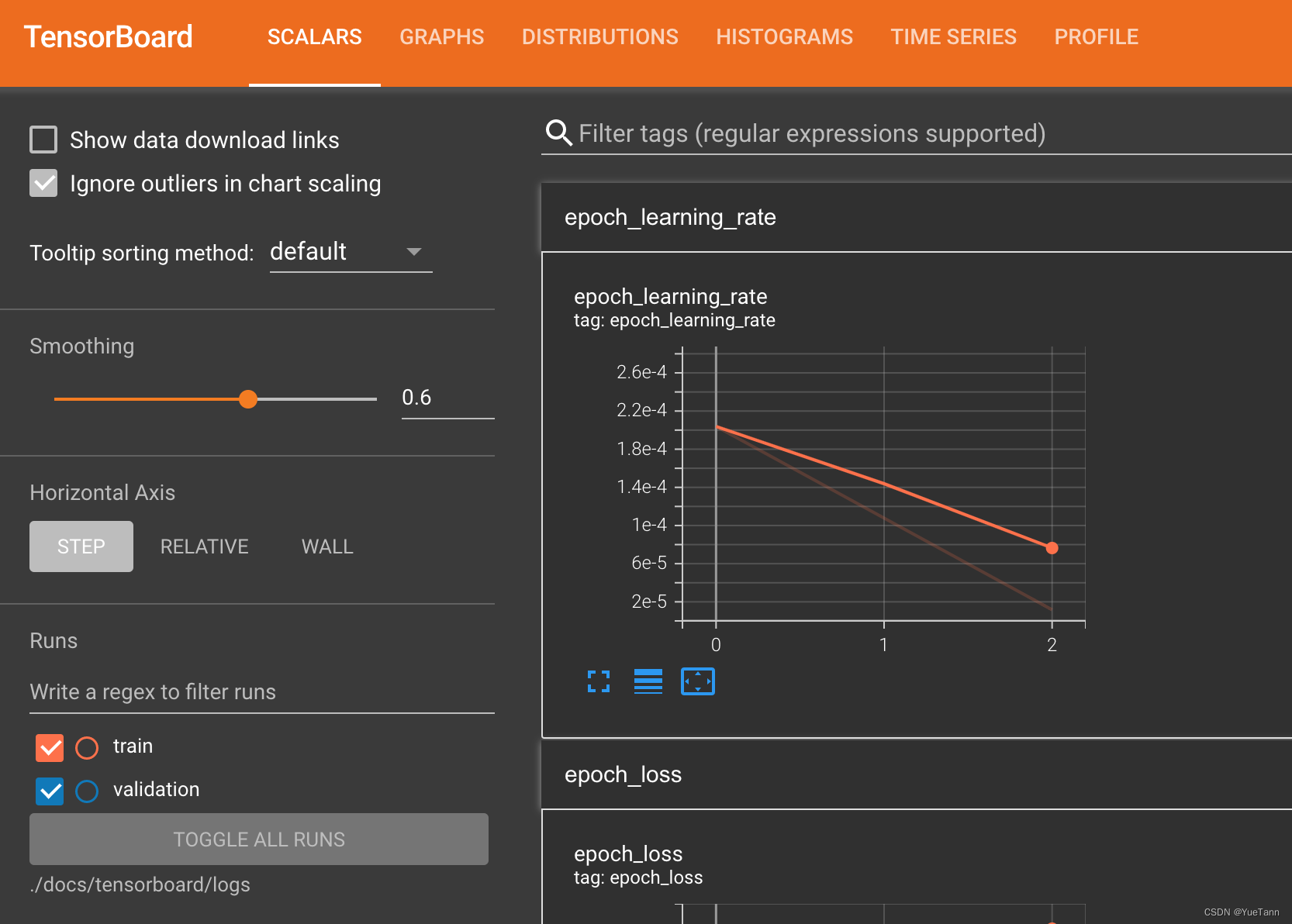Enable Show data download links
The image size is (1292, 924).
pyautogui.click(x=43, y=140)
